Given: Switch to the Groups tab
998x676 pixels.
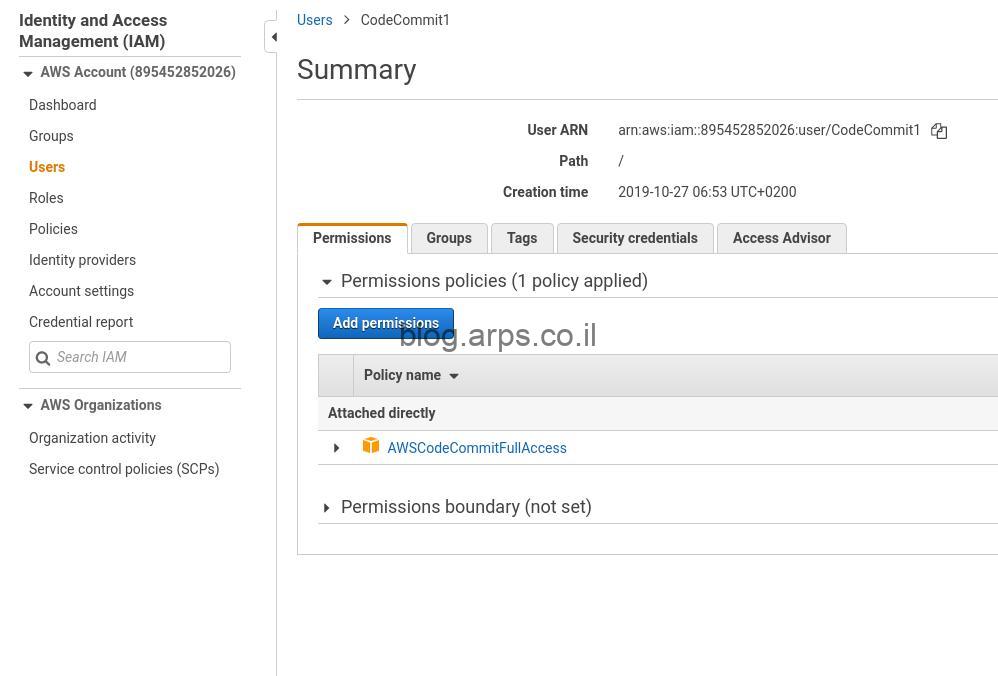Looking at the screenshot, I should pyautogui.click(x=449, y=238).
